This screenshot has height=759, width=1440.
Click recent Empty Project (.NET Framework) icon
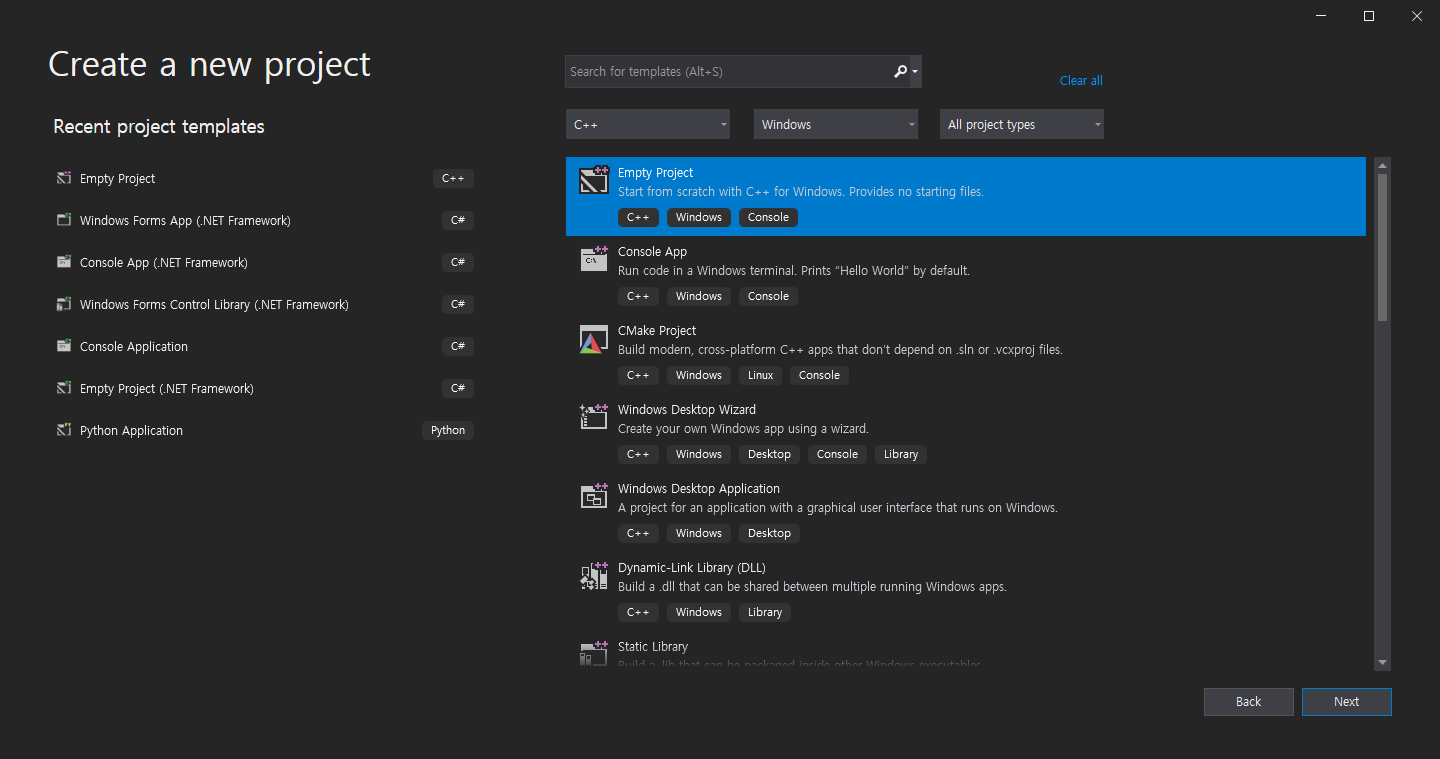[64, 388]
